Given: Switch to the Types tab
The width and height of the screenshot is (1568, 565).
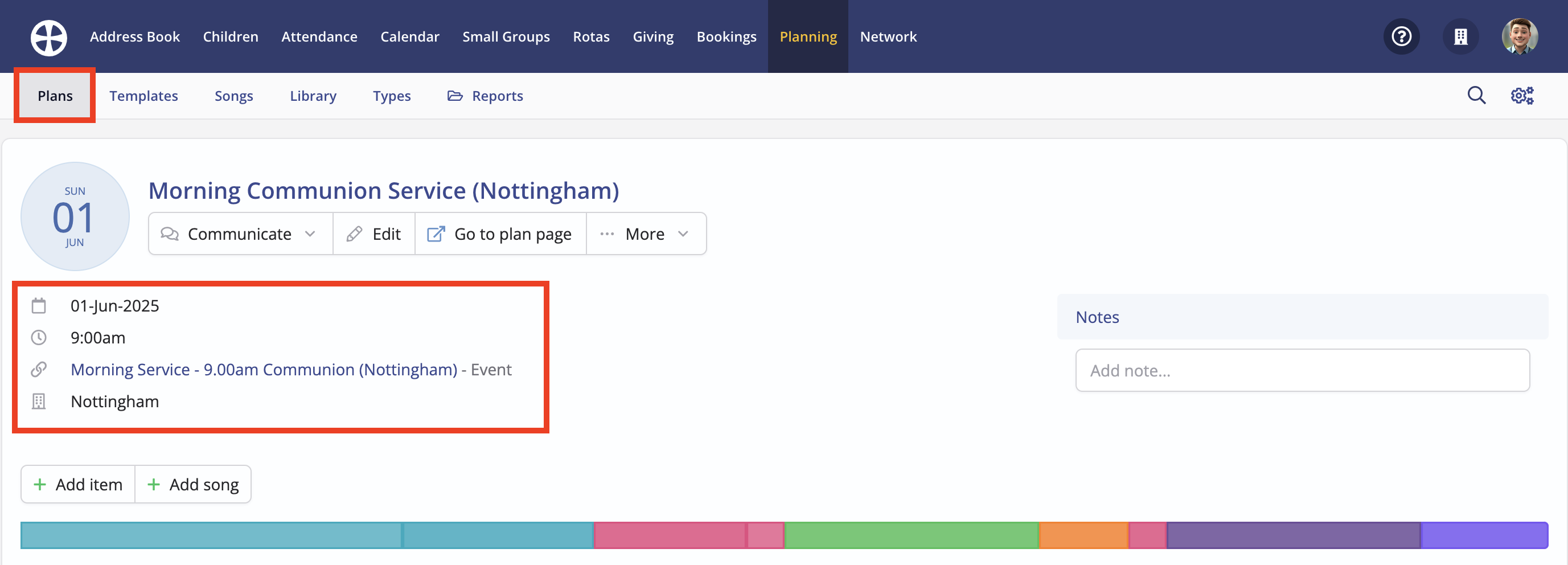Looking at the screenshot, I should pos(391,96).
